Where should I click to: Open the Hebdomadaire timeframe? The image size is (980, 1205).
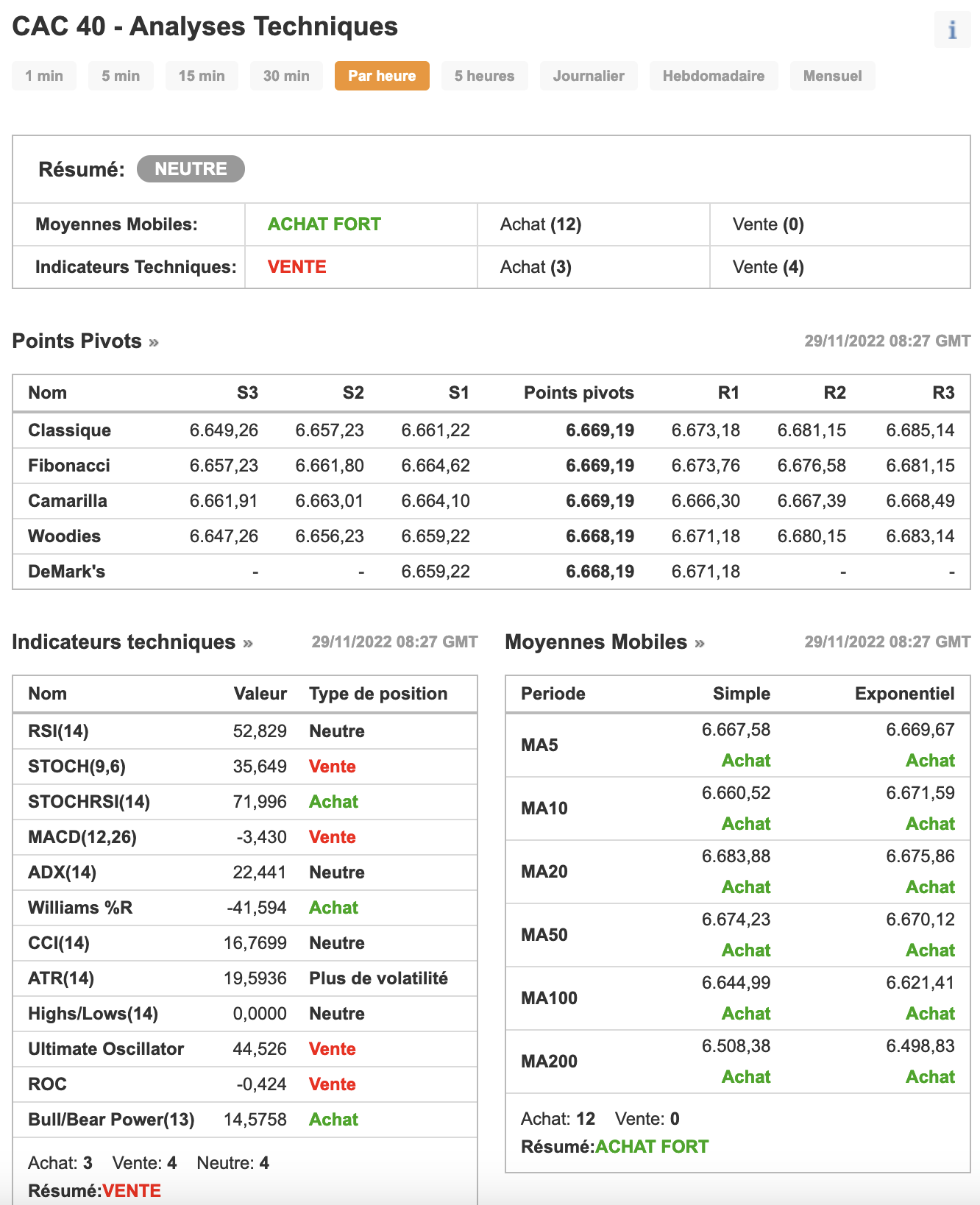coord(714,76)
